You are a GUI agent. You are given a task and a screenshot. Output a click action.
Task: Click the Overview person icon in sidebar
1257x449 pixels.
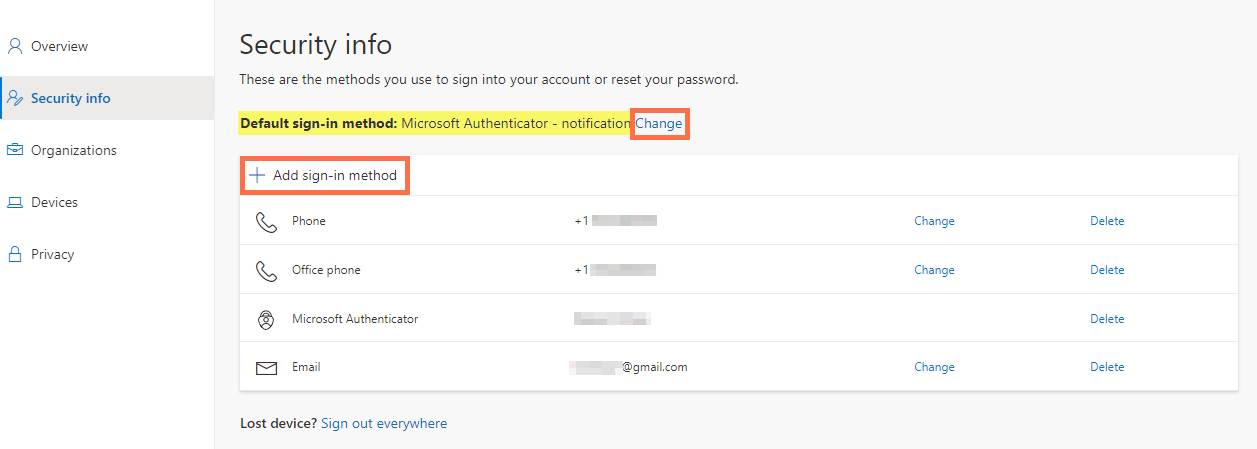pyautogui.click(x=15, y=46)
